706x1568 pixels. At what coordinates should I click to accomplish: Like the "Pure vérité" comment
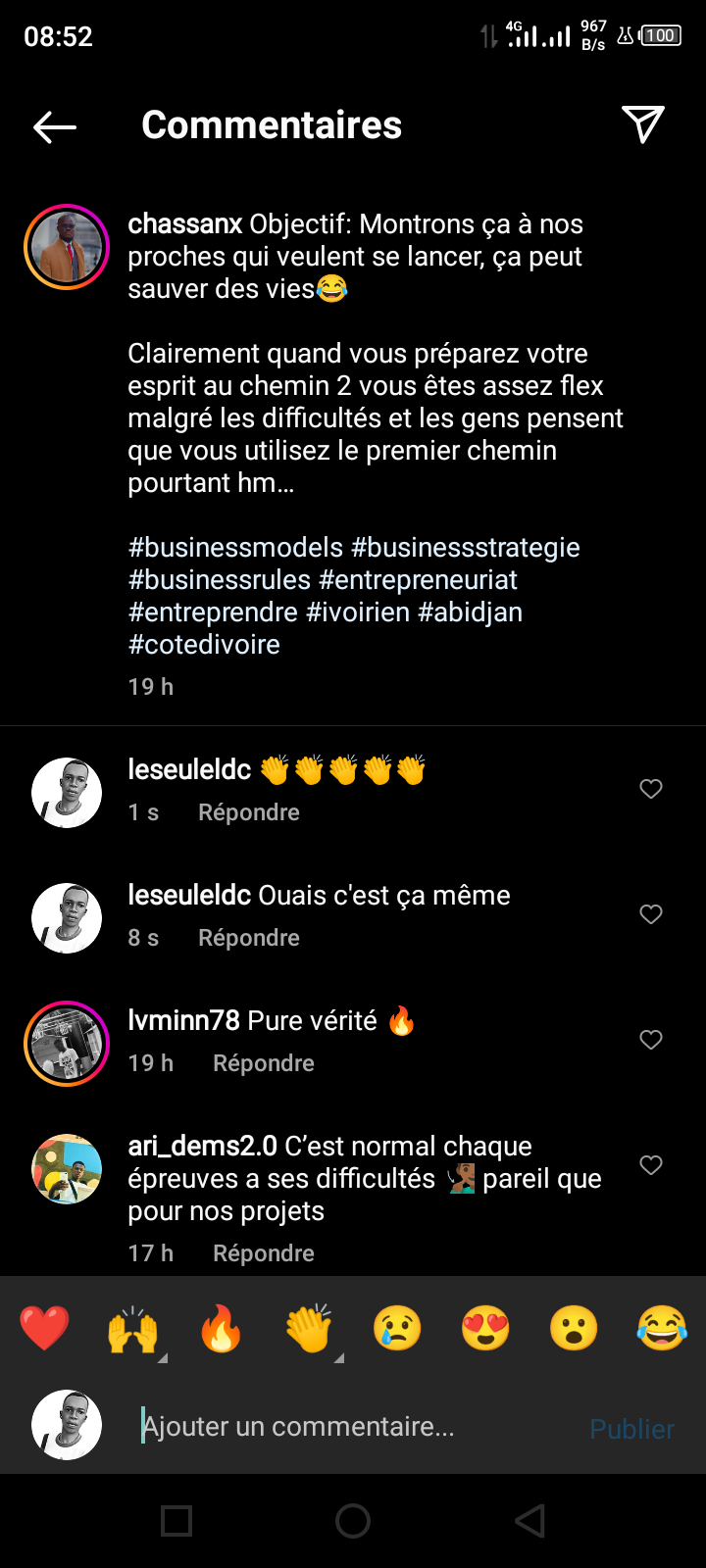pos(651,1040)
